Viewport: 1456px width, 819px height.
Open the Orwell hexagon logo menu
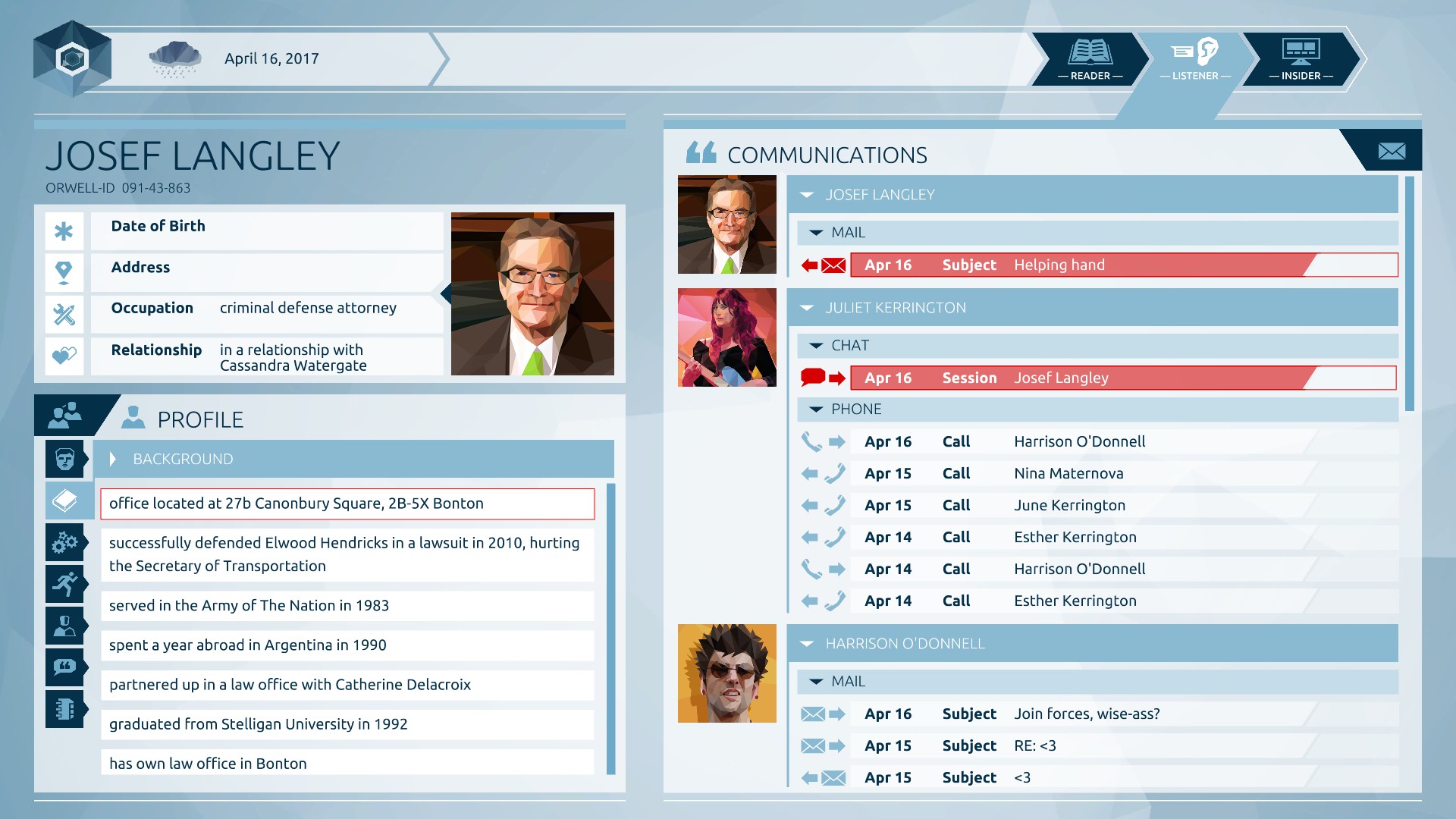pos(73,59)
